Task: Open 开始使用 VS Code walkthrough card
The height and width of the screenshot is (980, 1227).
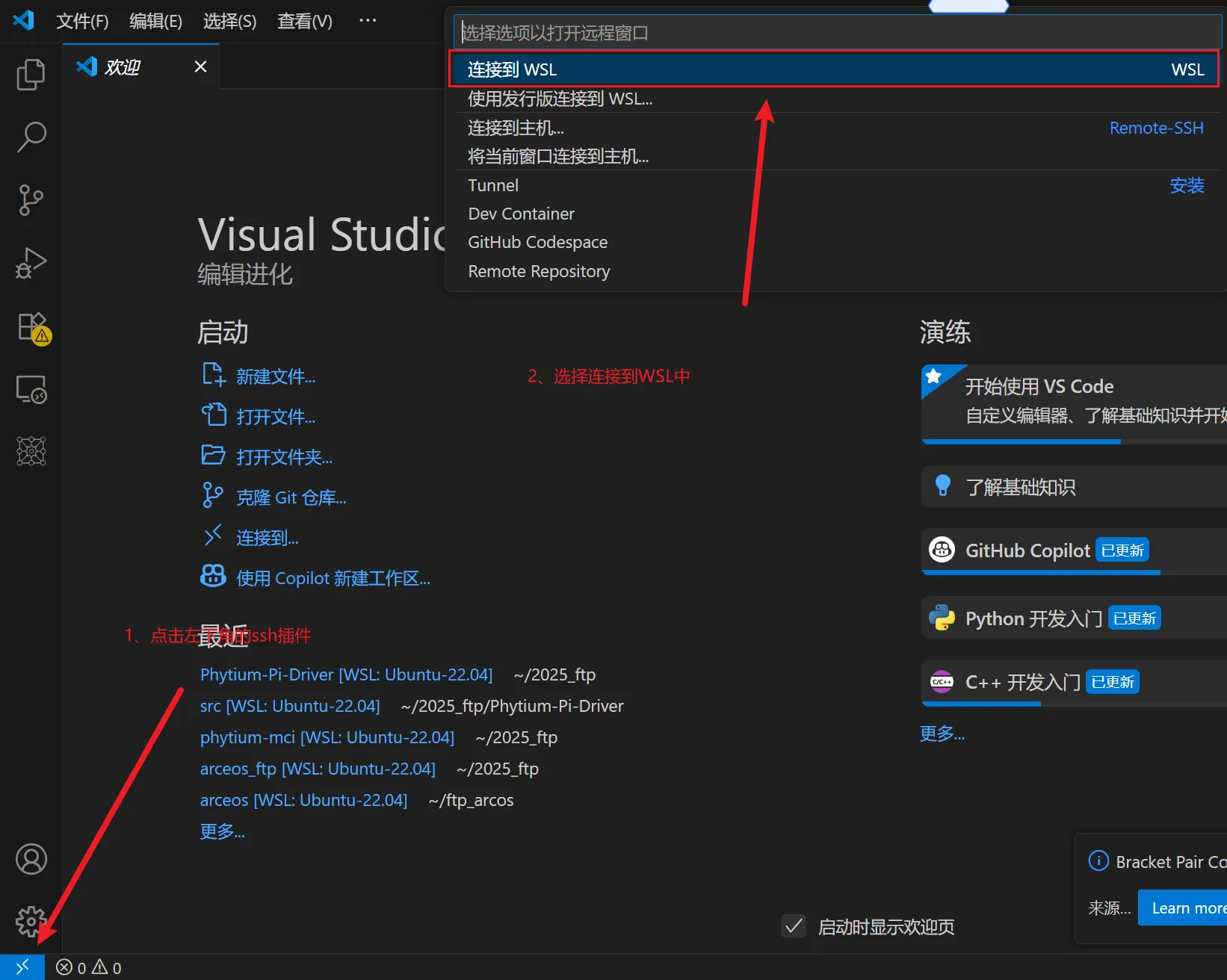Action: click(x=1075, y=404)
